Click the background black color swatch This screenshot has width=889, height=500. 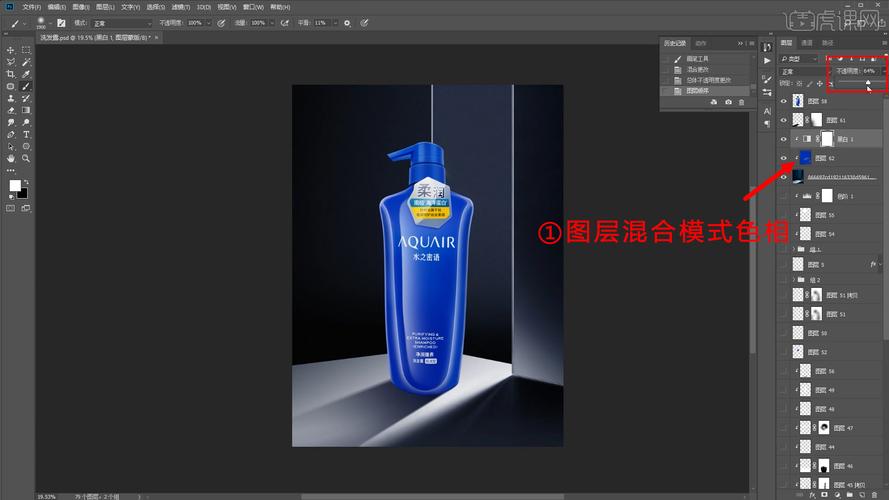(x=23, y=194)
